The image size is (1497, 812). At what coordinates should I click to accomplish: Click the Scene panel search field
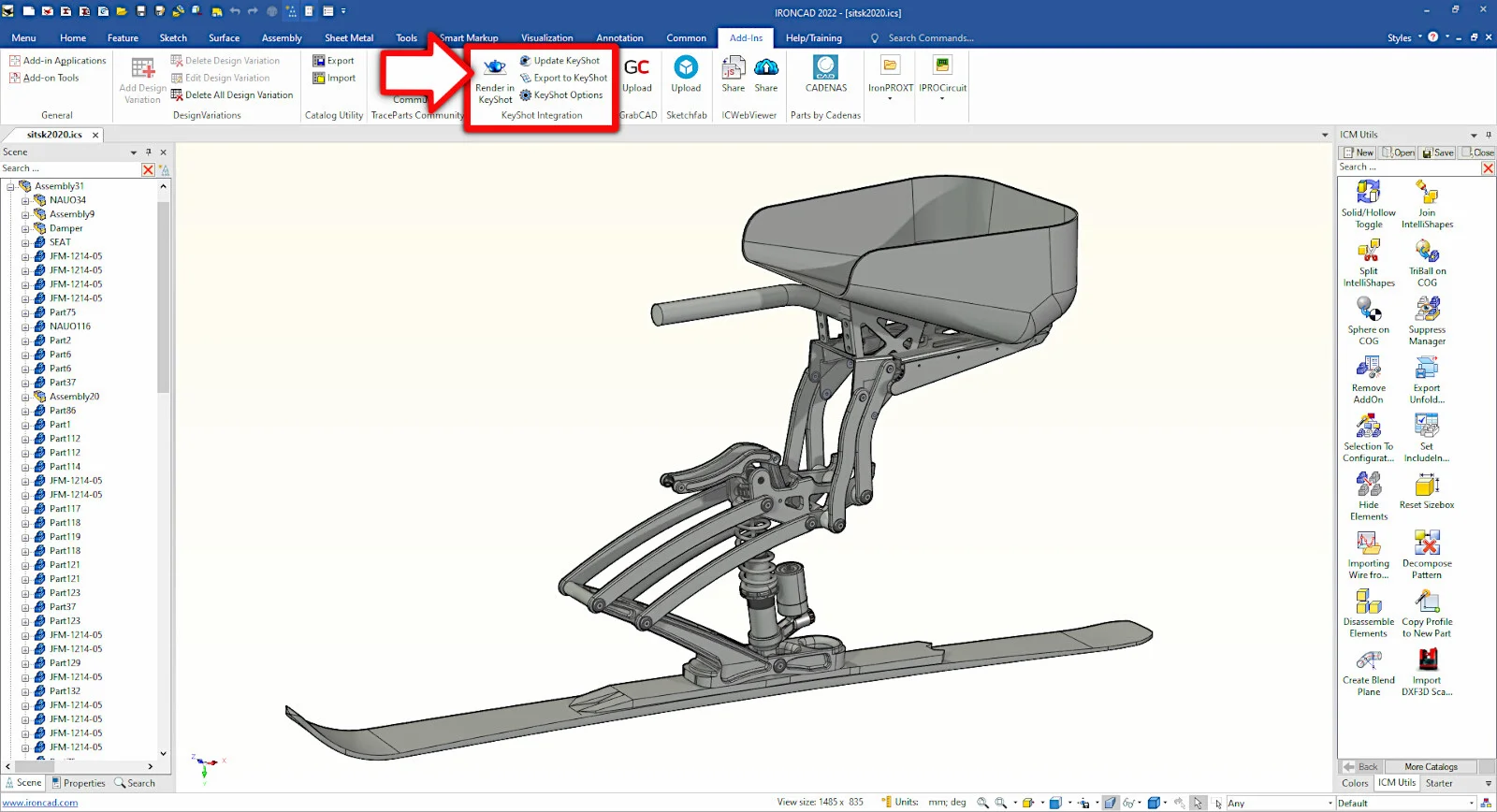(x=70, y=169)
